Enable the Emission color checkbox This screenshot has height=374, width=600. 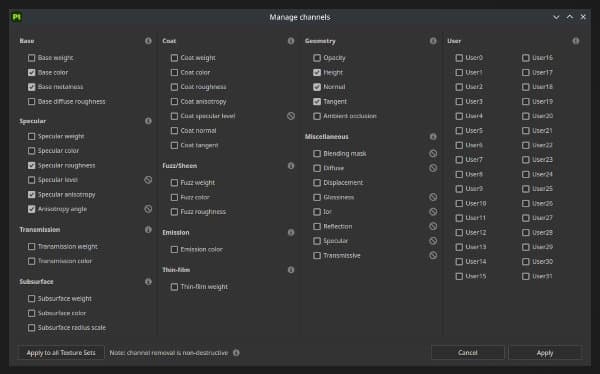(x=174, y=249)
